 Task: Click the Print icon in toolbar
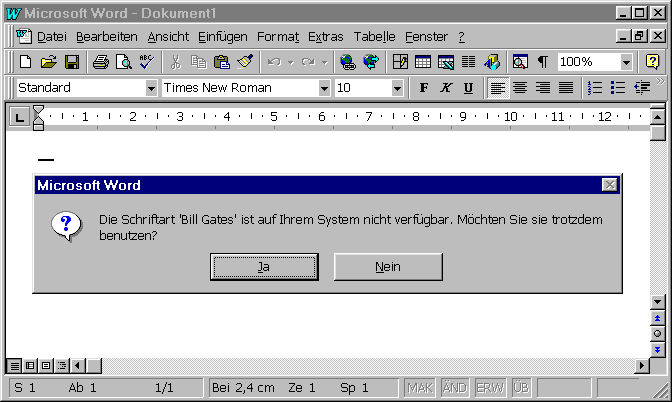pyautogui.click(x=101, y=62)
